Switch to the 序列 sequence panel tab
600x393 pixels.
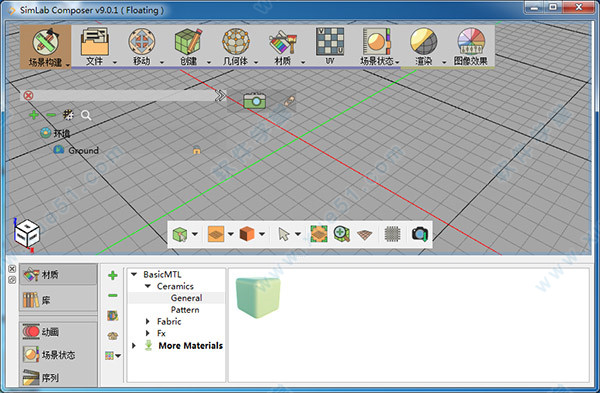point(58,378)
